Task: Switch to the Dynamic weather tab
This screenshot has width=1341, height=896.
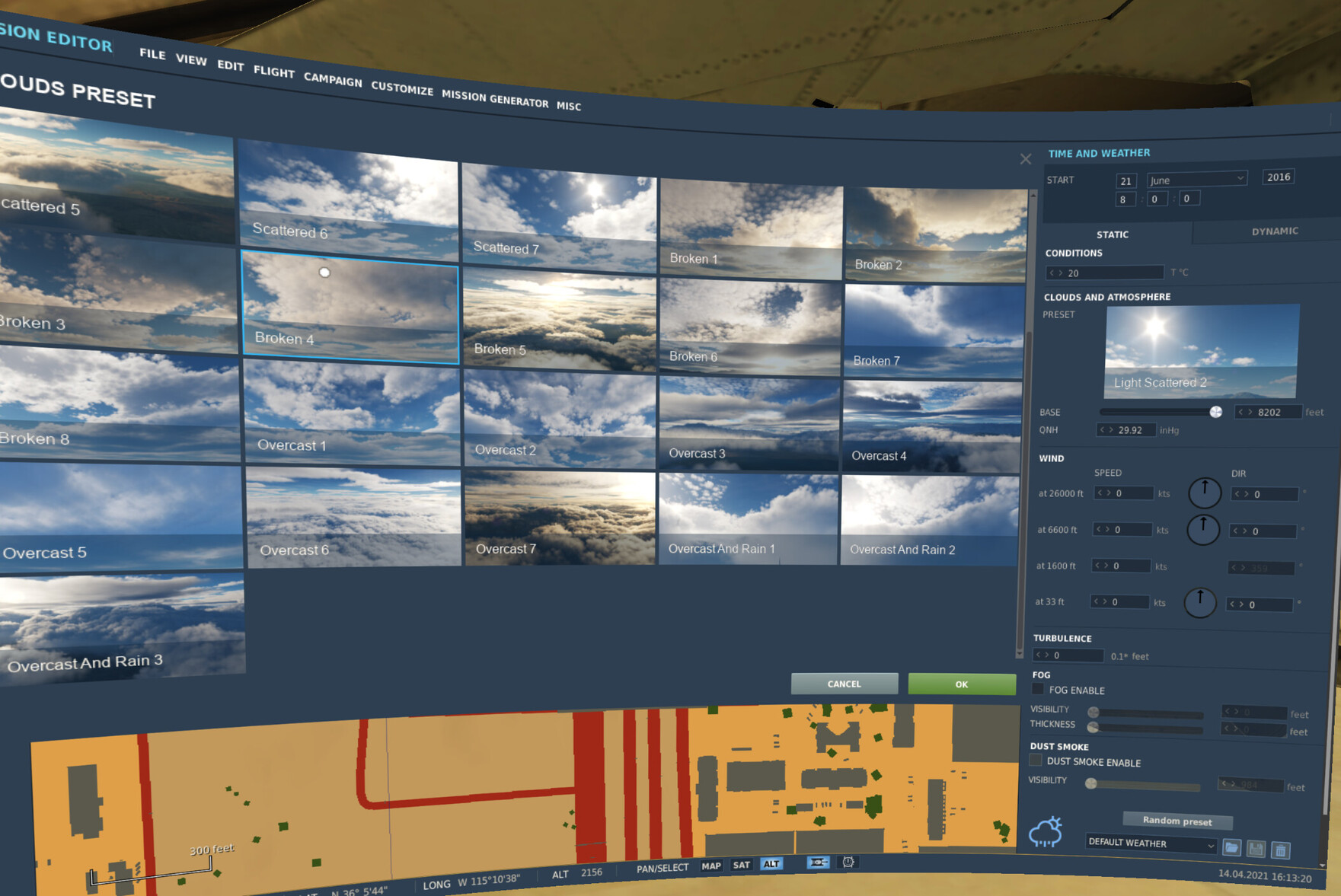Action: coord(1274,231)
